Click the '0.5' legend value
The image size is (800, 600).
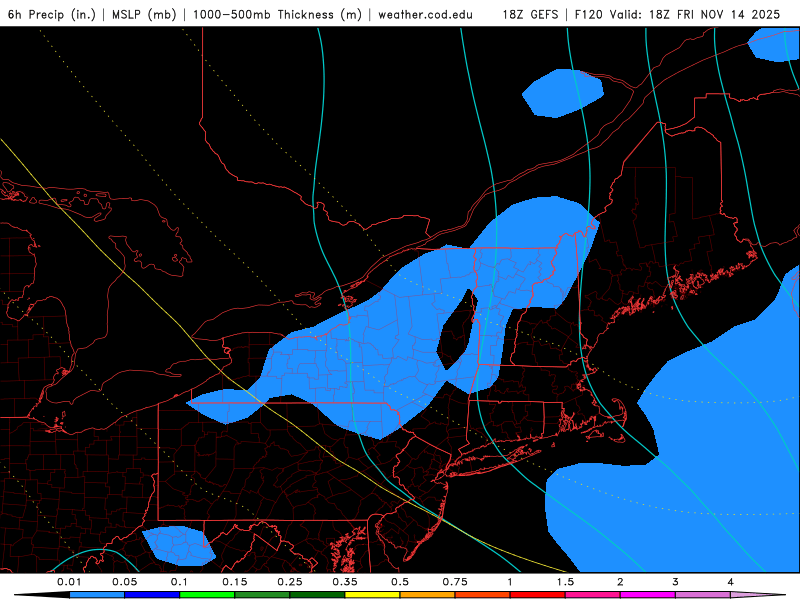pos(400,582)
